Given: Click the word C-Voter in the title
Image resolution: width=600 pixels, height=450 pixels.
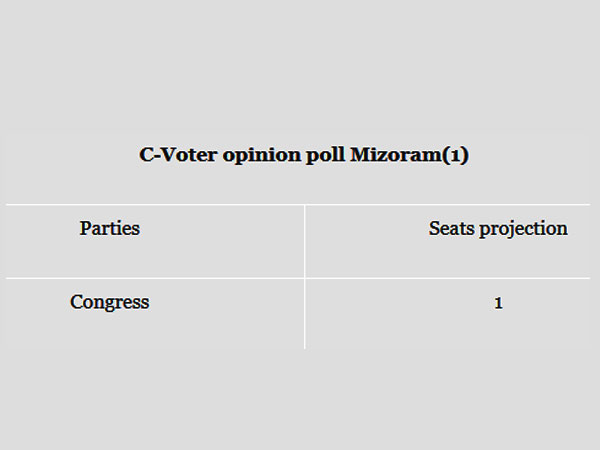Looking at the screenshot, I should click(x=174, y=157).
